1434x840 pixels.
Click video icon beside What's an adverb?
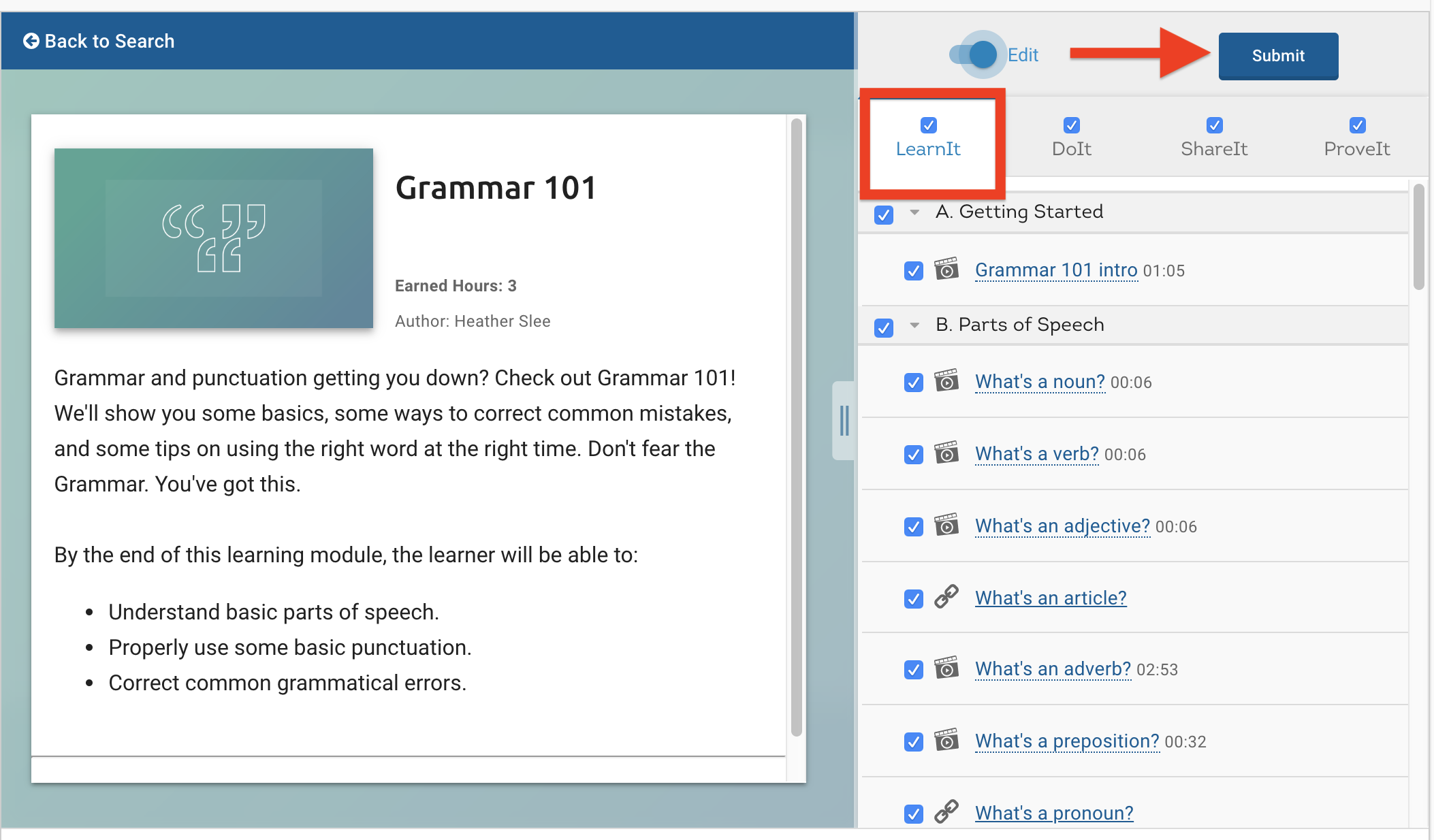pyautogui.click(x=946, y=668)
